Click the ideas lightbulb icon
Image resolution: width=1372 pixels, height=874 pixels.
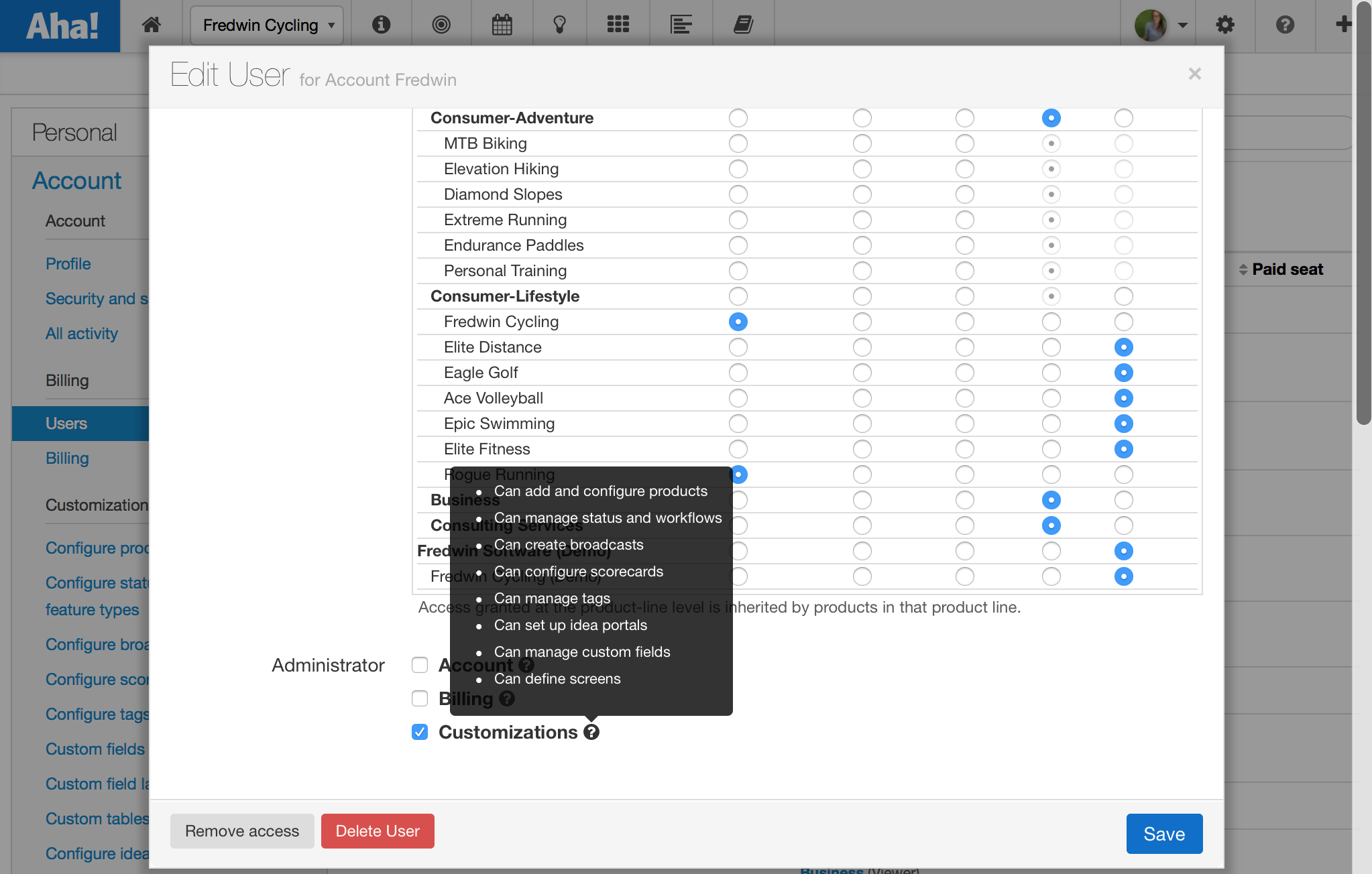559,25
